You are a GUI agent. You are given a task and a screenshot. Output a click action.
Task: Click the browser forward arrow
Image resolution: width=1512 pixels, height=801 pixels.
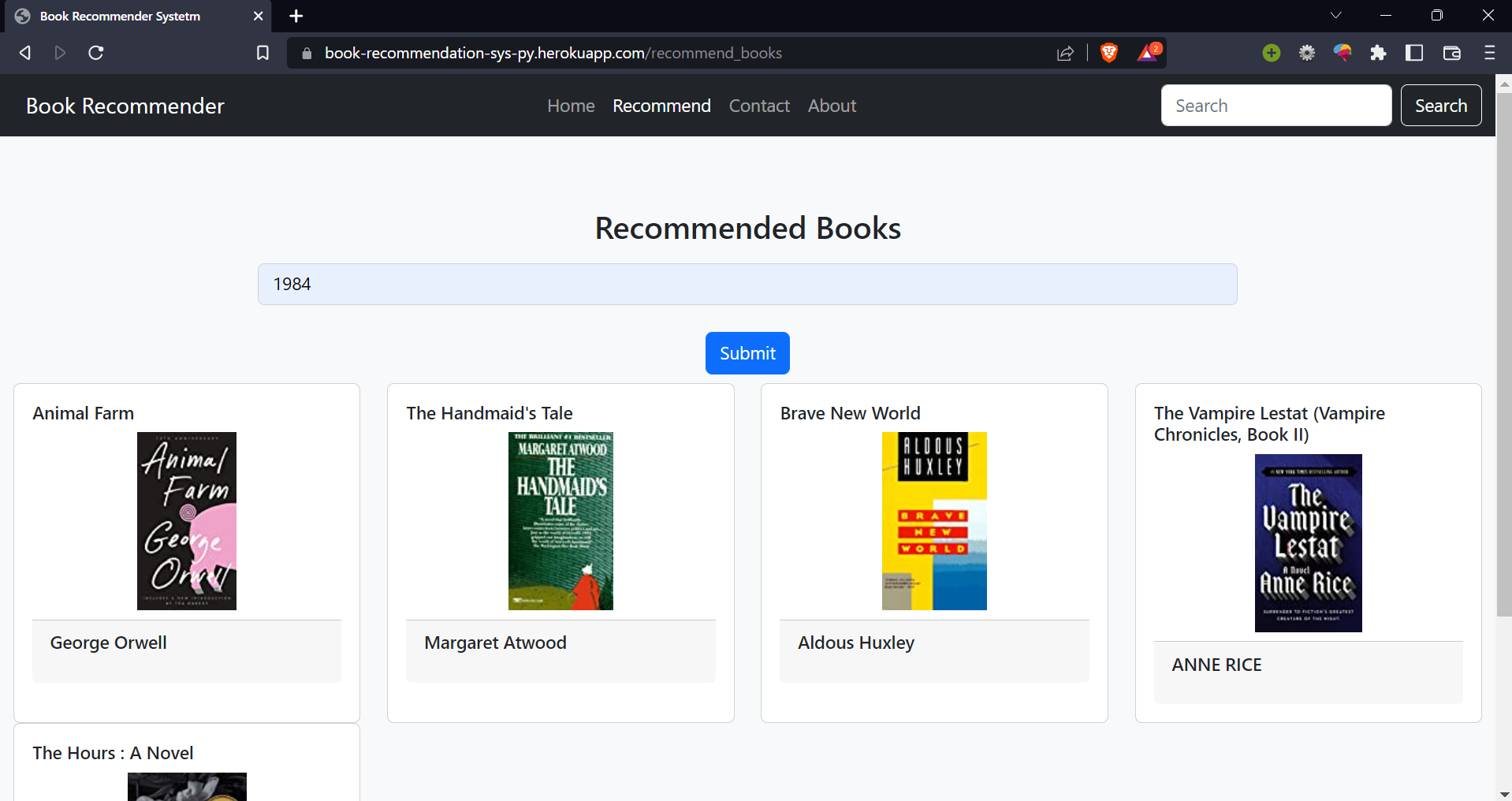point(60,53)
